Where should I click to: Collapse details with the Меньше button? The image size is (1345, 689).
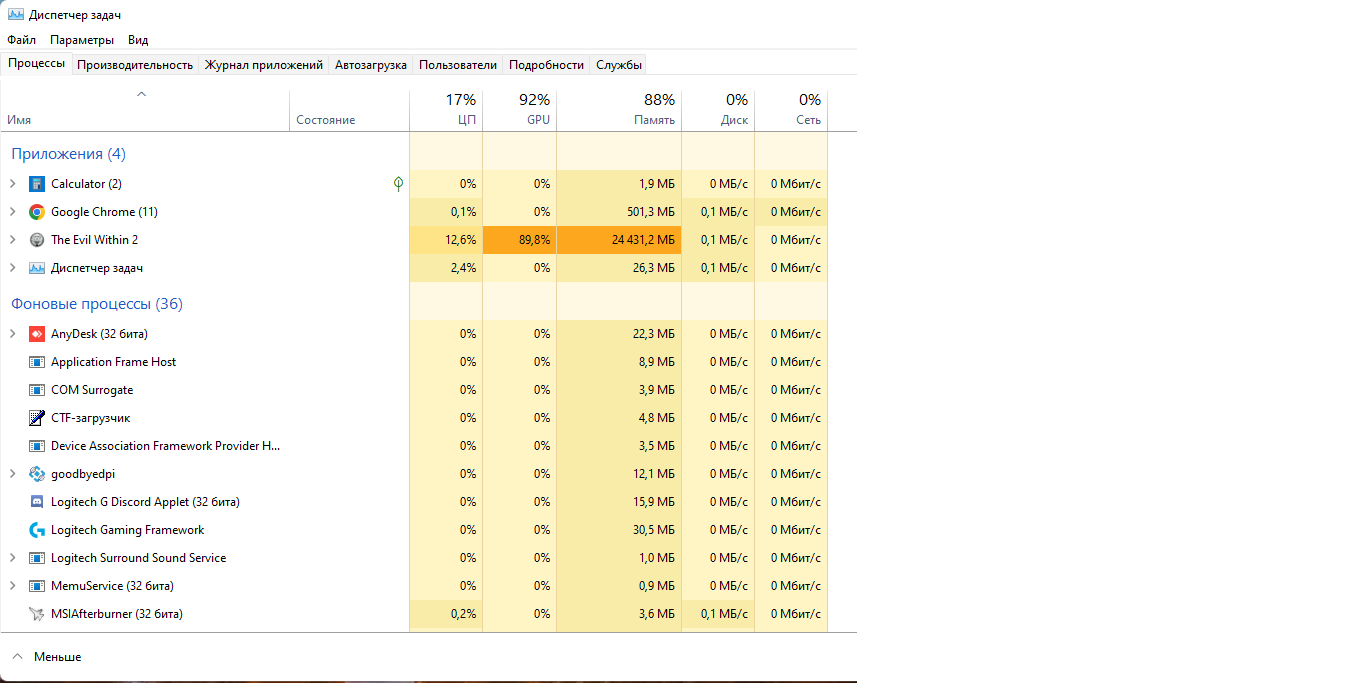tap(47, 657)
